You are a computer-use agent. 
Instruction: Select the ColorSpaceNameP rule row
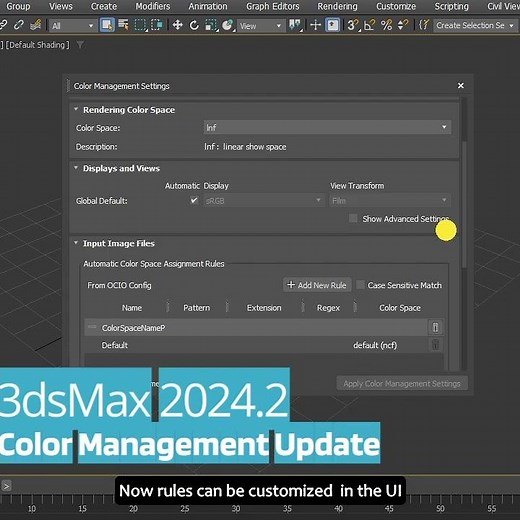point(256,328)
